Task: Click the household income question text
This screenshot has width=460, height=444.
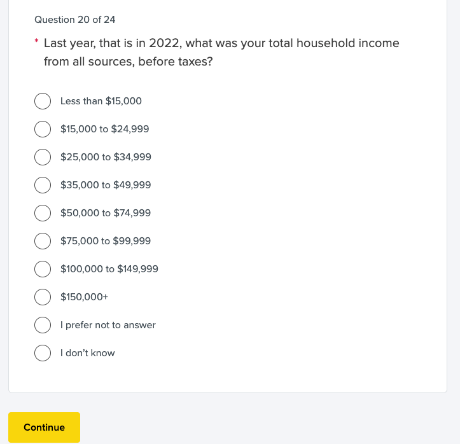Action: 221,52
